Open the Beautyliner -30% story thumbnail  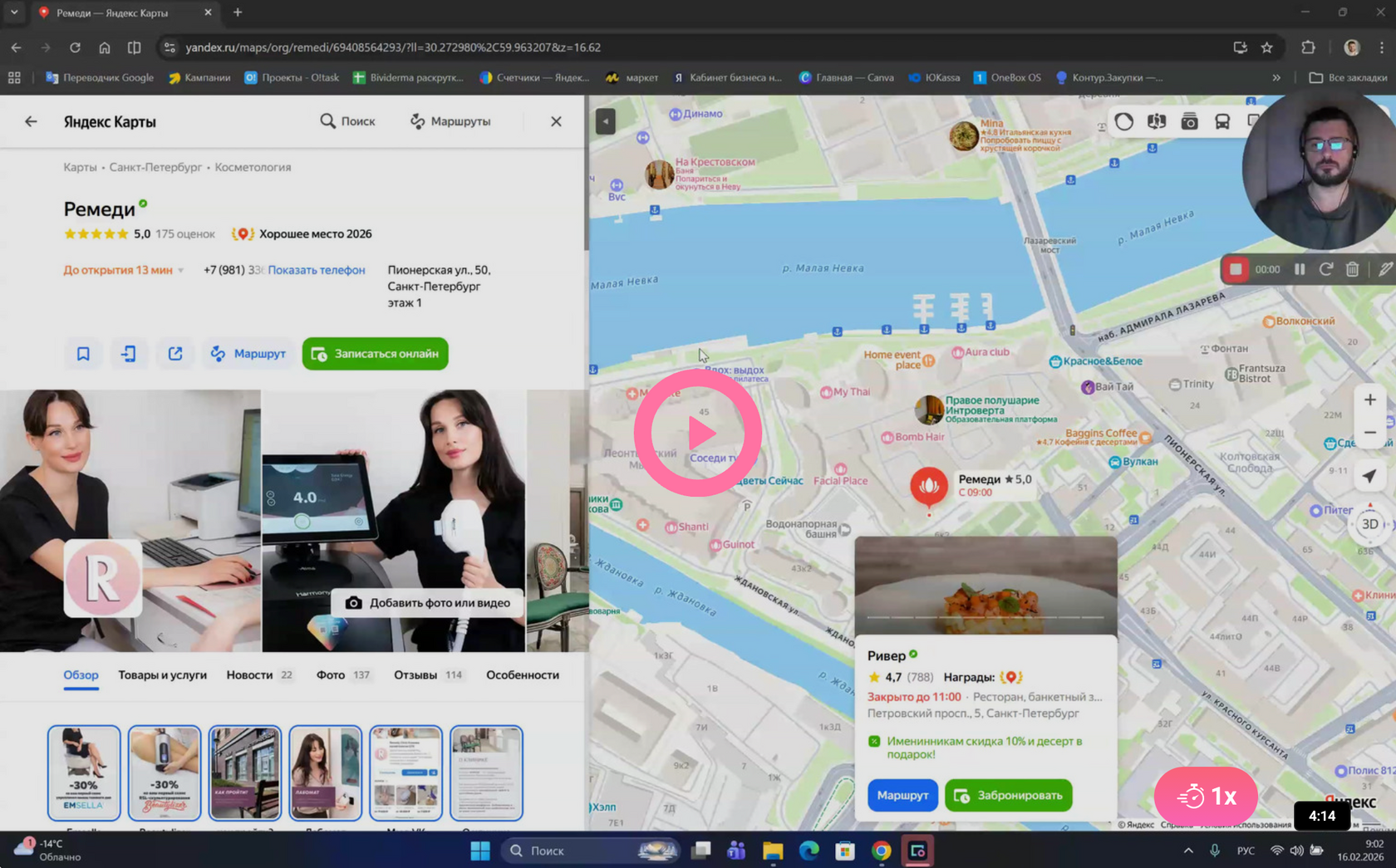(165, 772)
